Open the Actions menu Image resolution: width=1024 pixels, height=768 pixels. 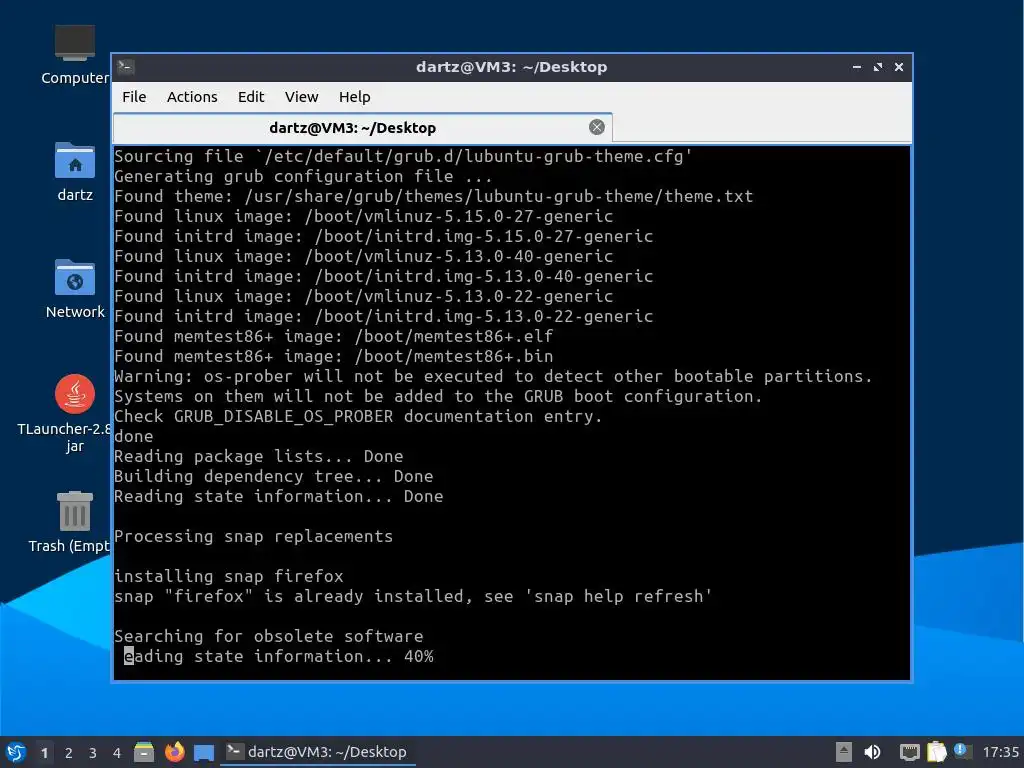click(x=192, y=97)
